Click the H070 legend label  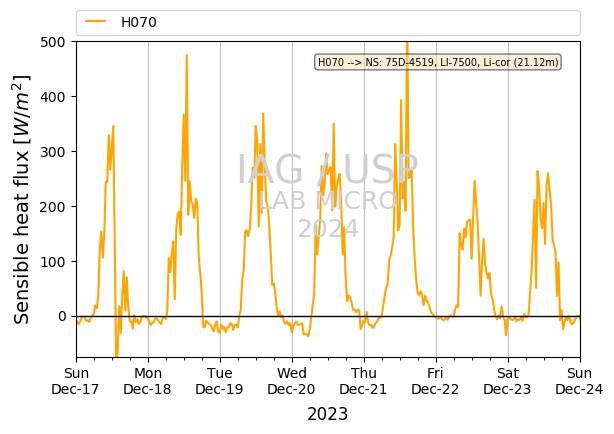tap(139, 22)
